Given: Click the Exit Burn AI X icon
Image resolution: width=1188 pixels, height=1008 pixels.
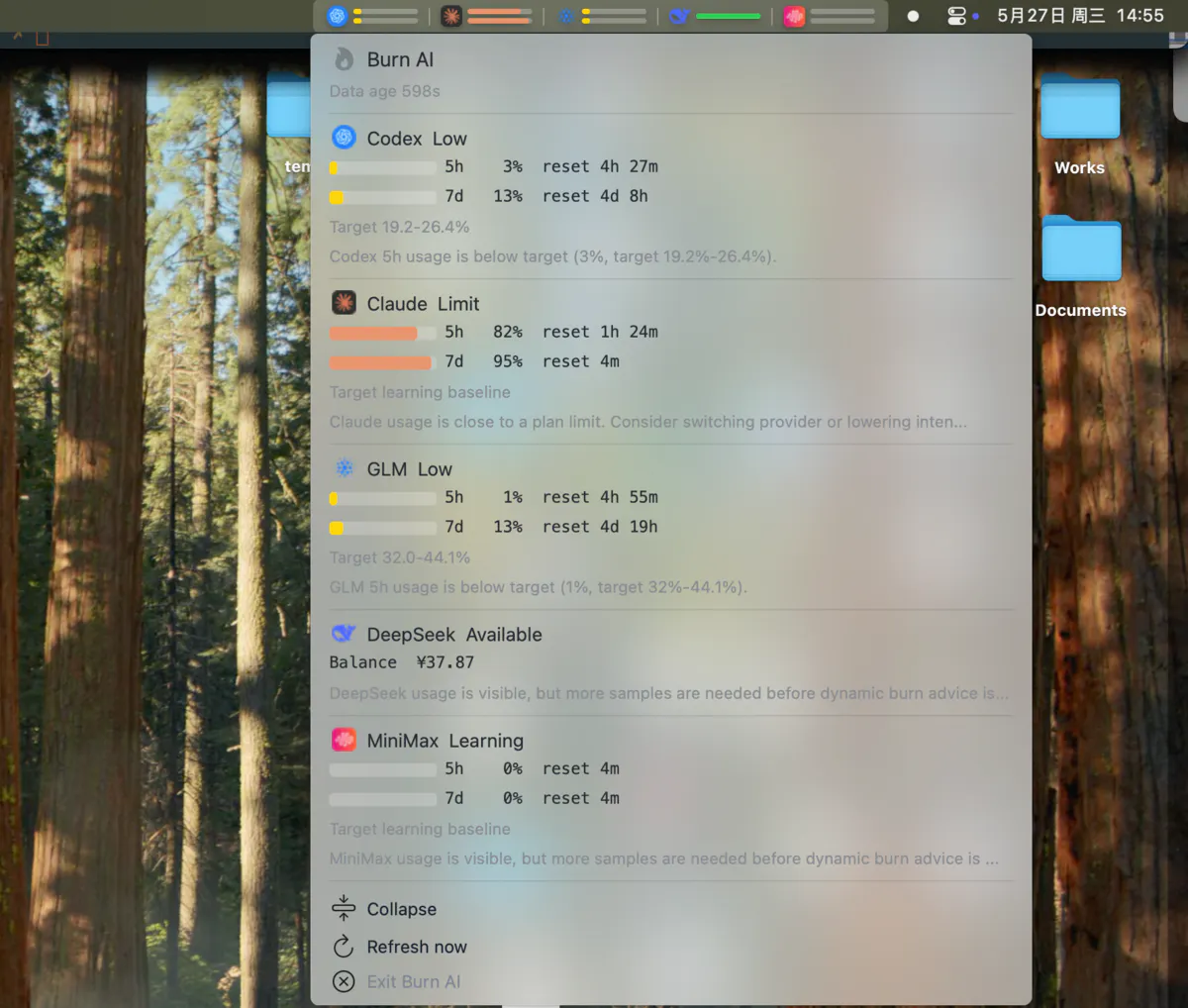Looking at the screenshot, I should pos(344,981).
